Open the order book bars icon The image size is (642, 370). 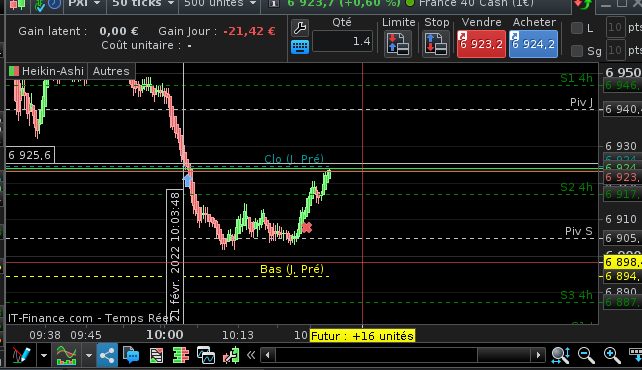click(181, 355)
